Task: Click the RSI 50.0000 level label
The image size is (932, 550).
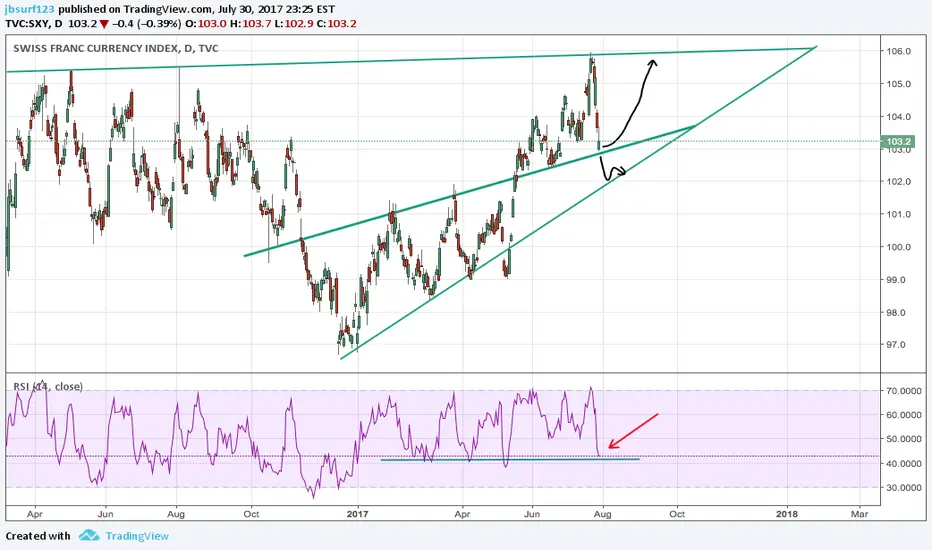Action: coord(904,439)
